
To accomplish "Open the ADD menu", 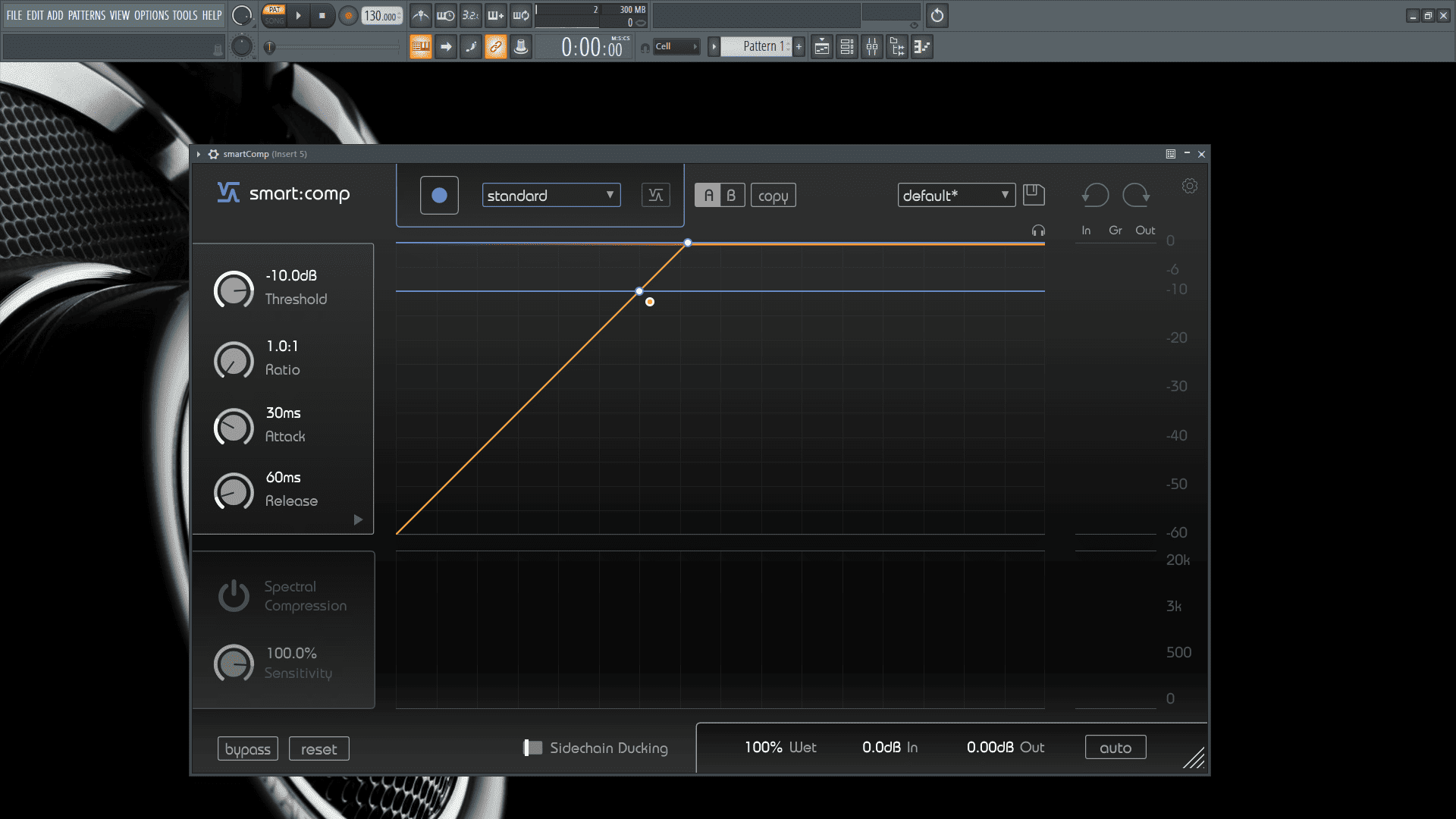I will click(x=55, y=15).
